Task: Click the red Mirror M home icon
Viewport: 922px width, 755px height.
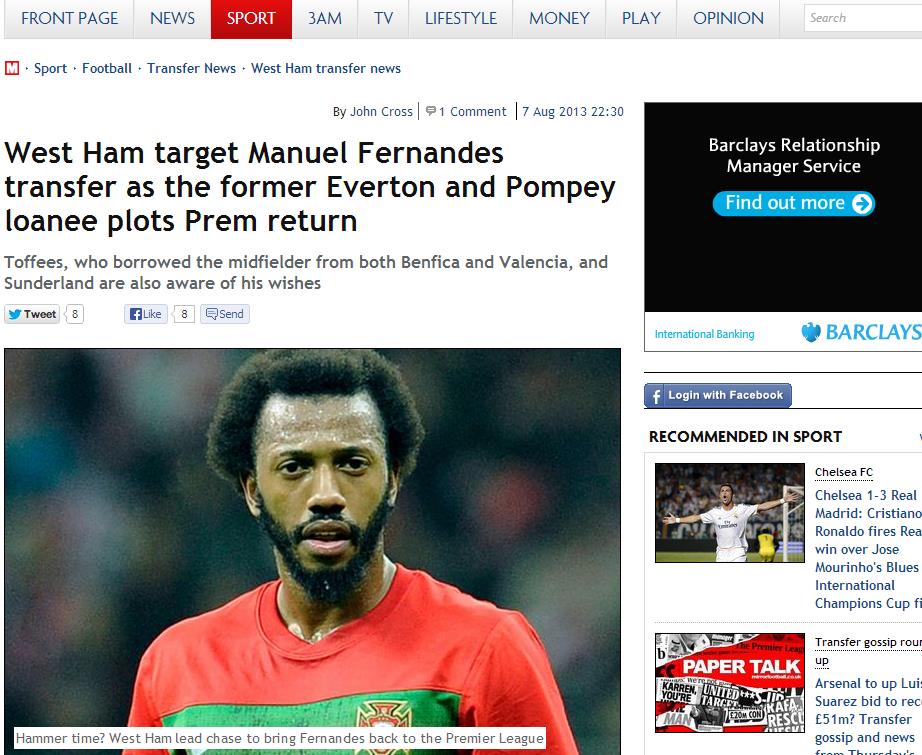Action: pyautogui.click(x=12, y=68)
